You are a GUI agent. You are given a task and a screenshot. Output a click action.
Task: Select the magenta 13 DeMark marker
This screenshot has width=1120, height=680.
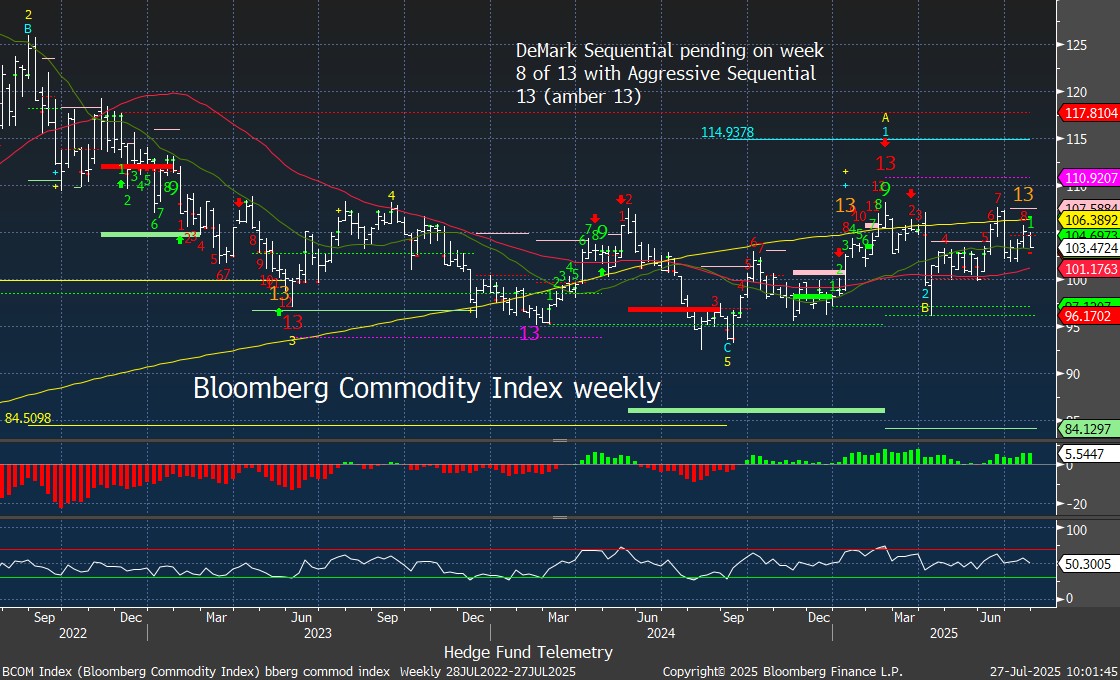tap(529, 333)
